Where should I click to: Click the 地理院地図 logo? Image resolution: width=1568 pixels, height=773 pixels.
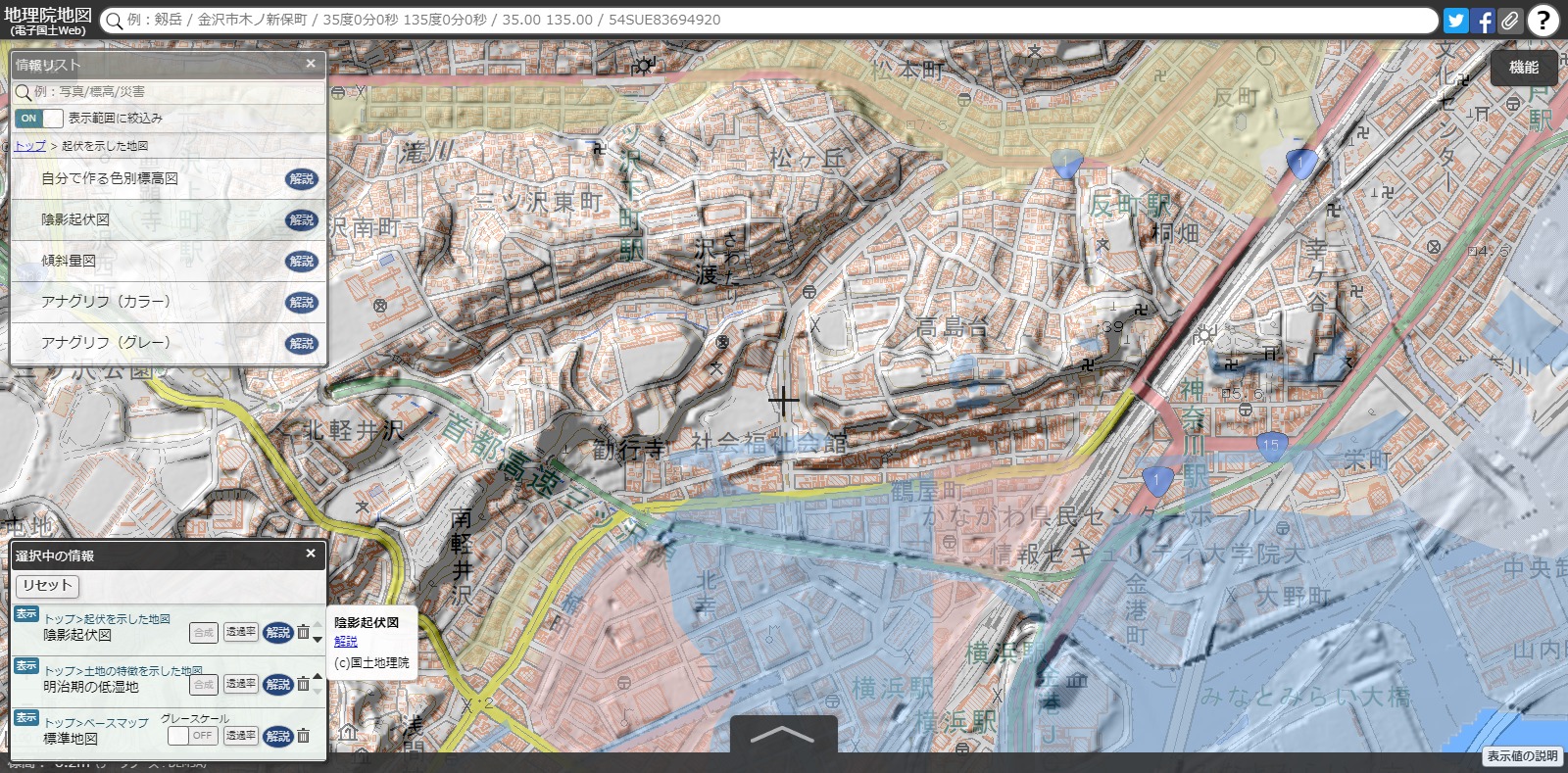pyautogui.click(x=47, y=20)
